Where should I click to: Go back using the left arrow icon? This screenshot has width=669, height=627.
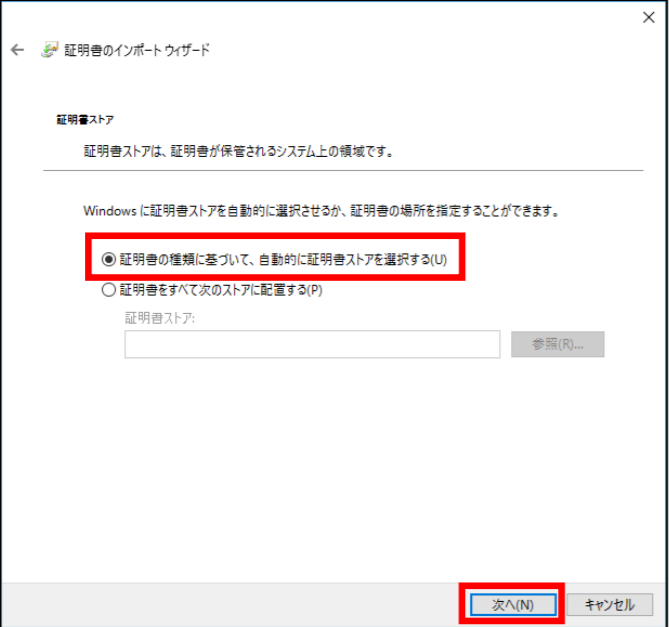tap(17, 50)
